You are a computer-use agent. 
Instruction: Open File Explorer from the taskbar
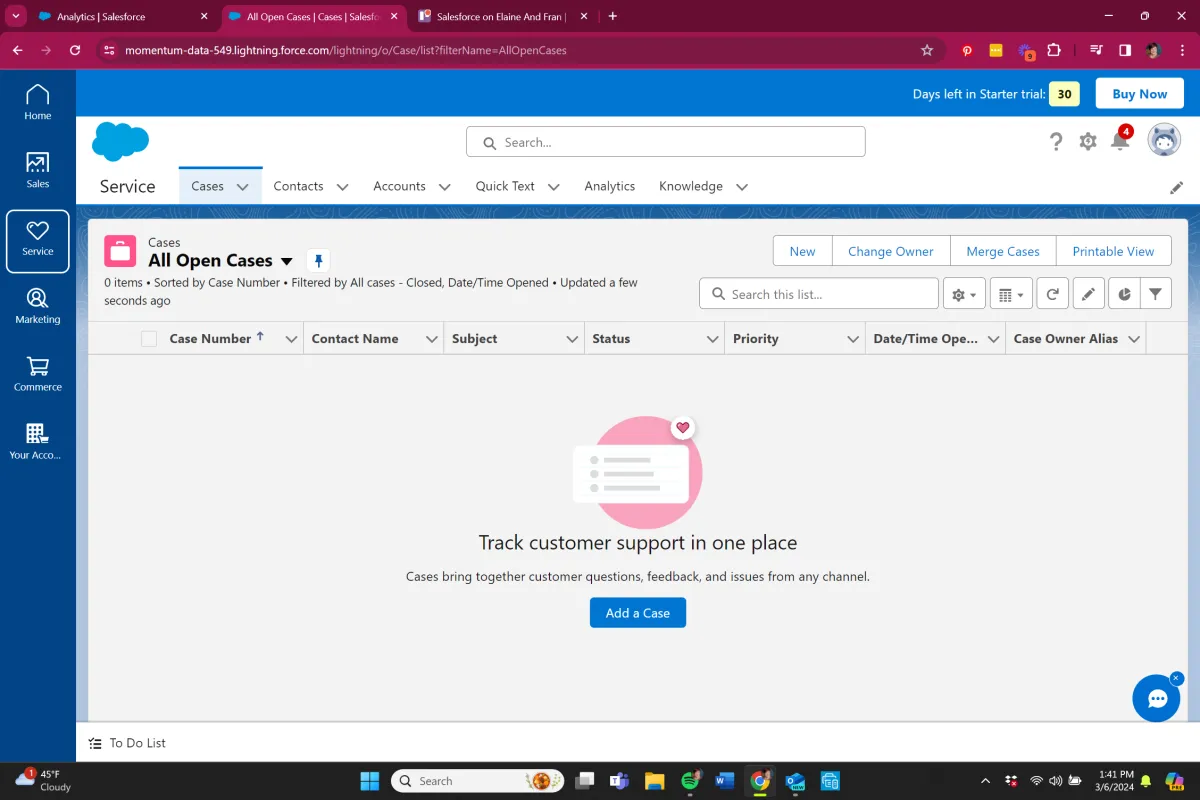click(655, 781)
